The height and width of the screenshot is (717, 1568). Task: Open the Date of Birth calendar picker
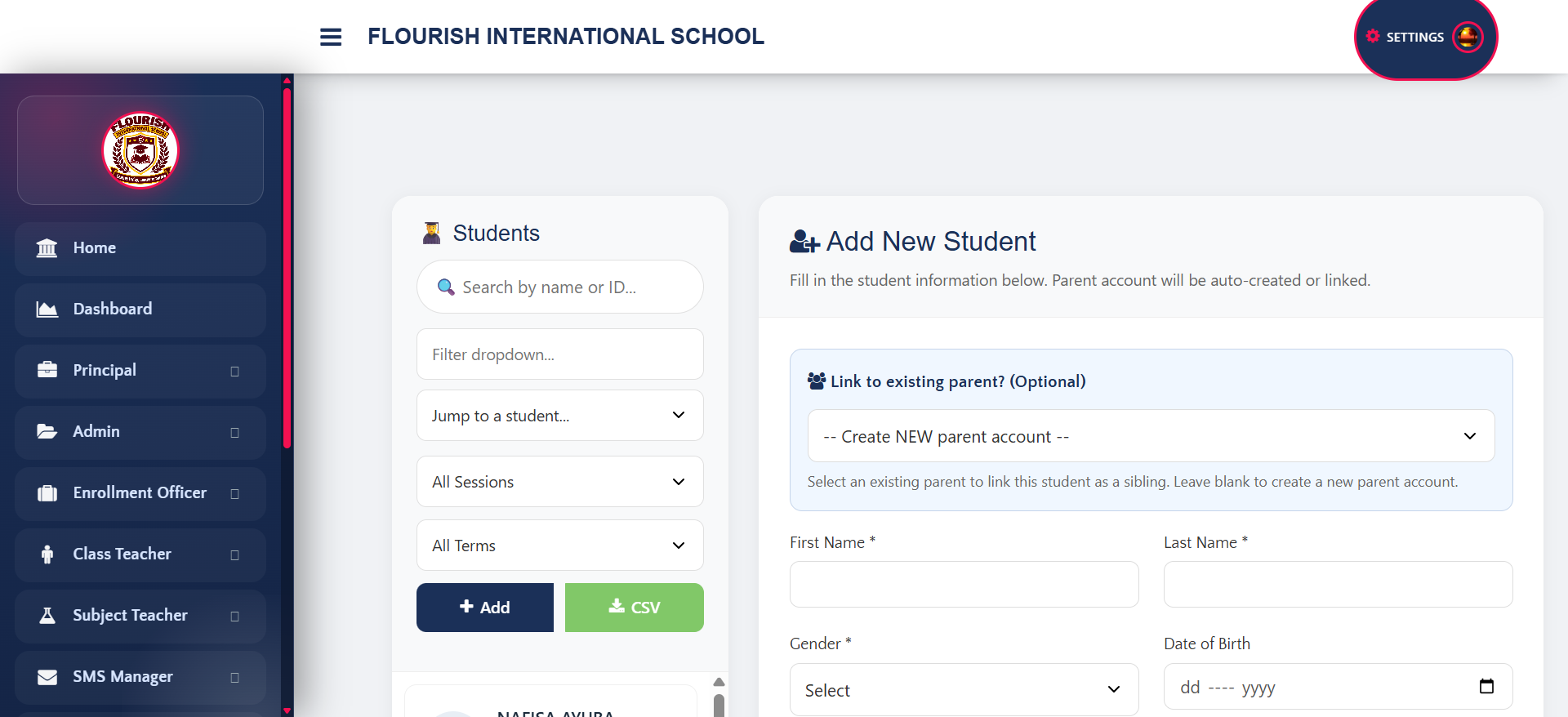click(x=1486, y=686)
